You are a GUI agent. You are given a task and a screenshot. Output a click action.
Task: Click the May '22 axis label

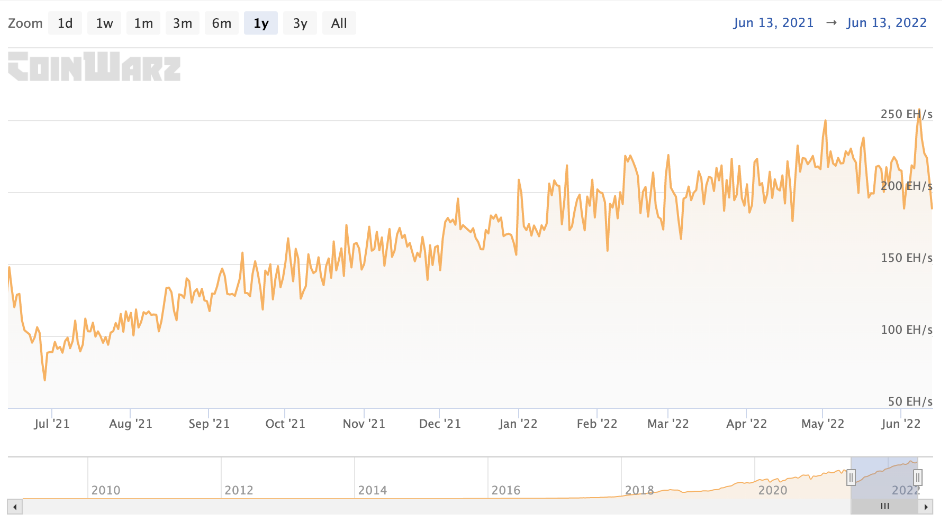pyautogui.click(x=822, y=424)
